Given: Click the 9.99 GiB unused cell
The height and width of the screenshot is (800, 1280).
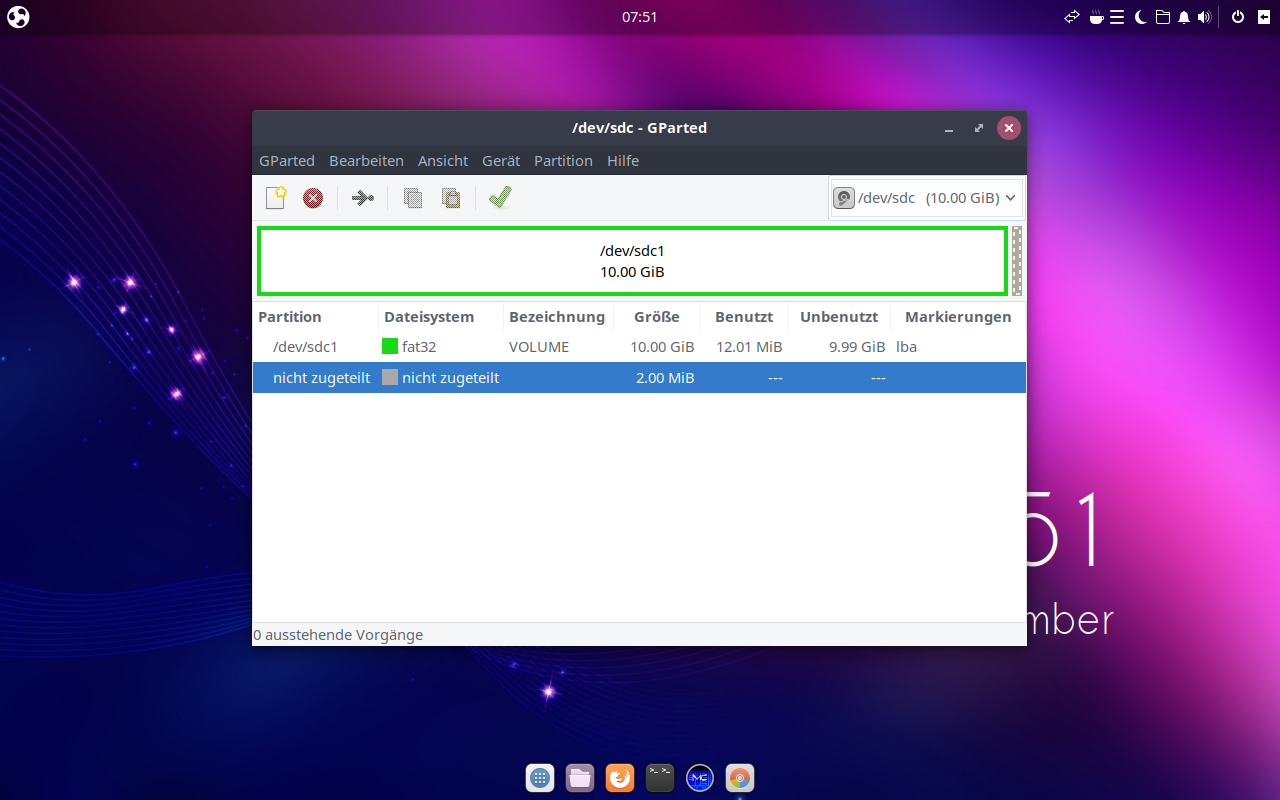Looking at the screenshot, I should (857, 347).
